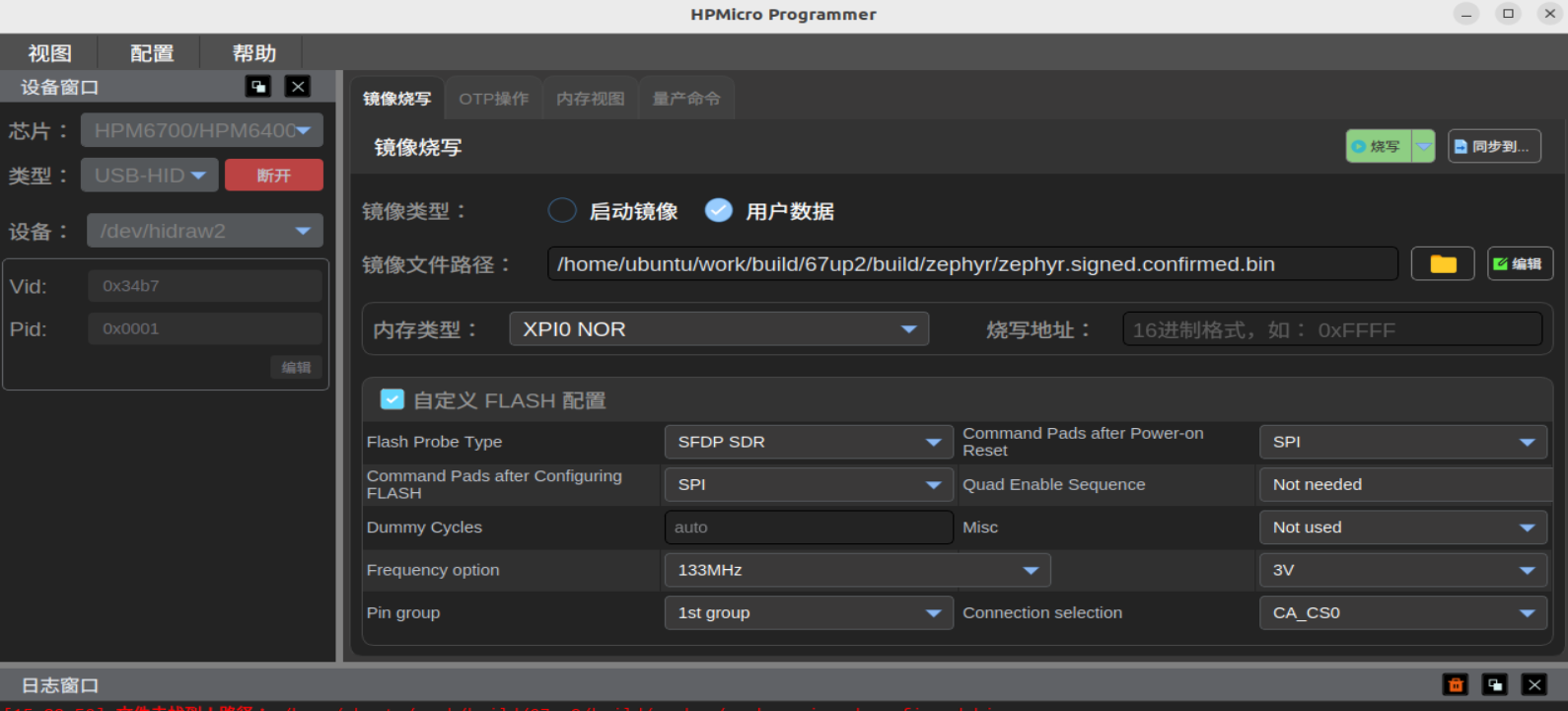
Task: Click the 编辑 button under Pid
Action: pos(296,368)
